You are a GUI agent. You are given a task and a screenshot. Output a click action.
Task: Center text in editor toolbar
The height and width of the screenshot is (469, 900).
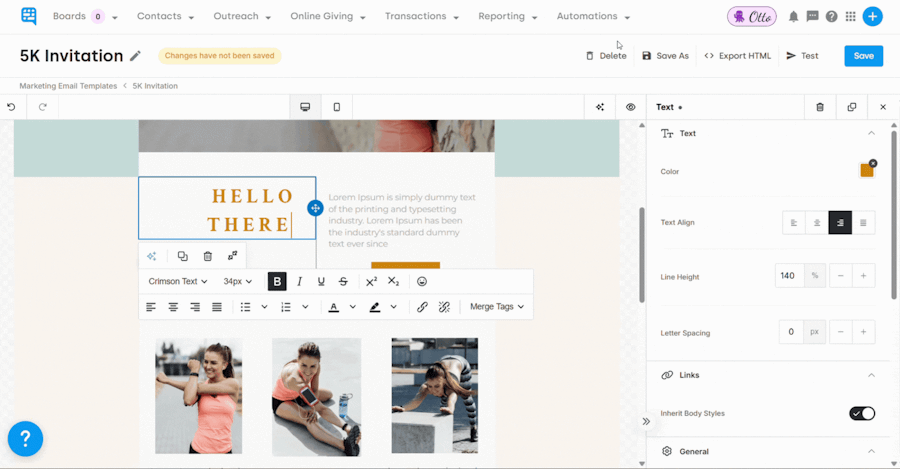(x=173, y=307)
